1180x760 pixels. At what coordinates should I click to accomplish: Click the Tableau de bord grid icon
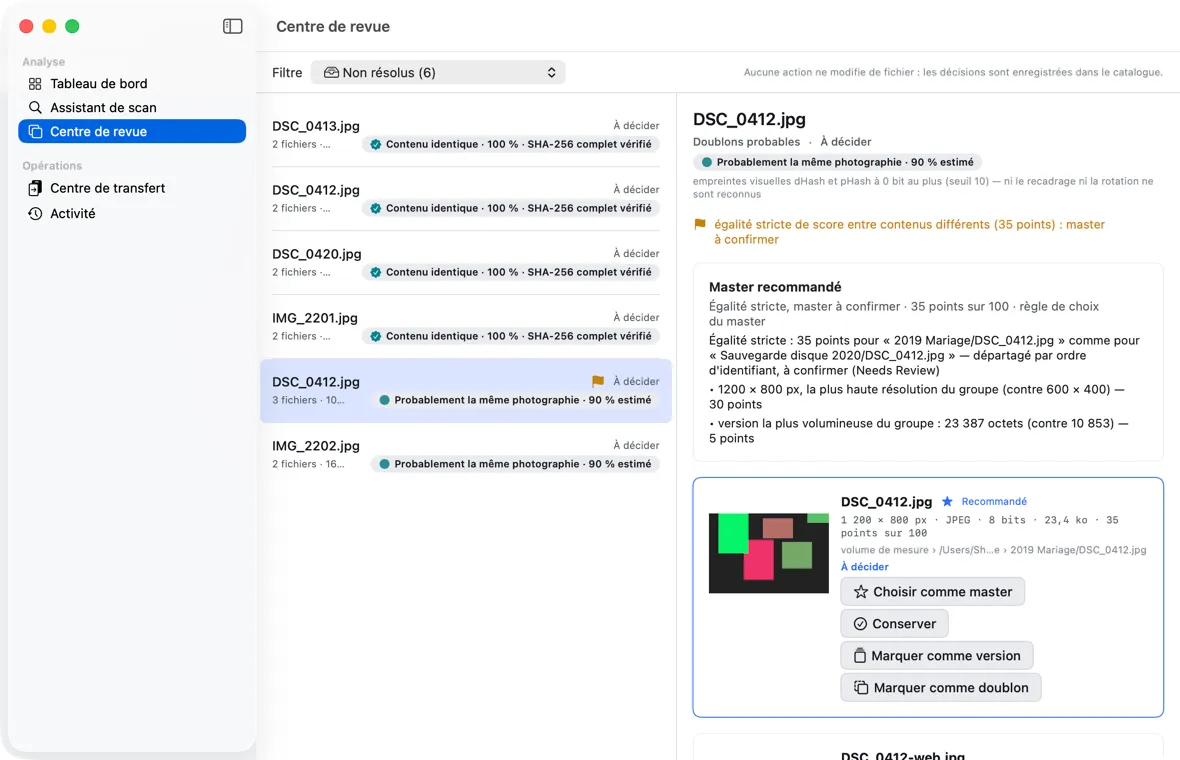coord(35,84)
